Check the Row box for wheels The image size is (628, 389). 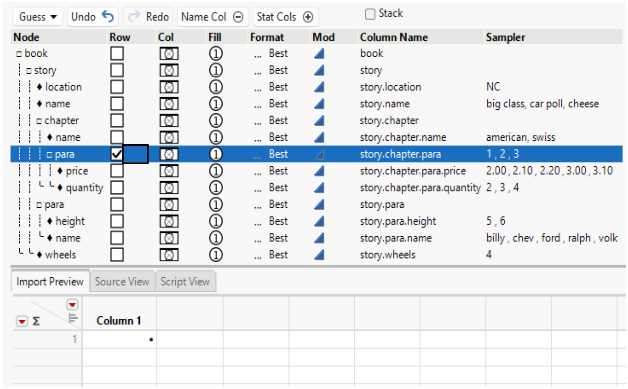coord(117,255)
